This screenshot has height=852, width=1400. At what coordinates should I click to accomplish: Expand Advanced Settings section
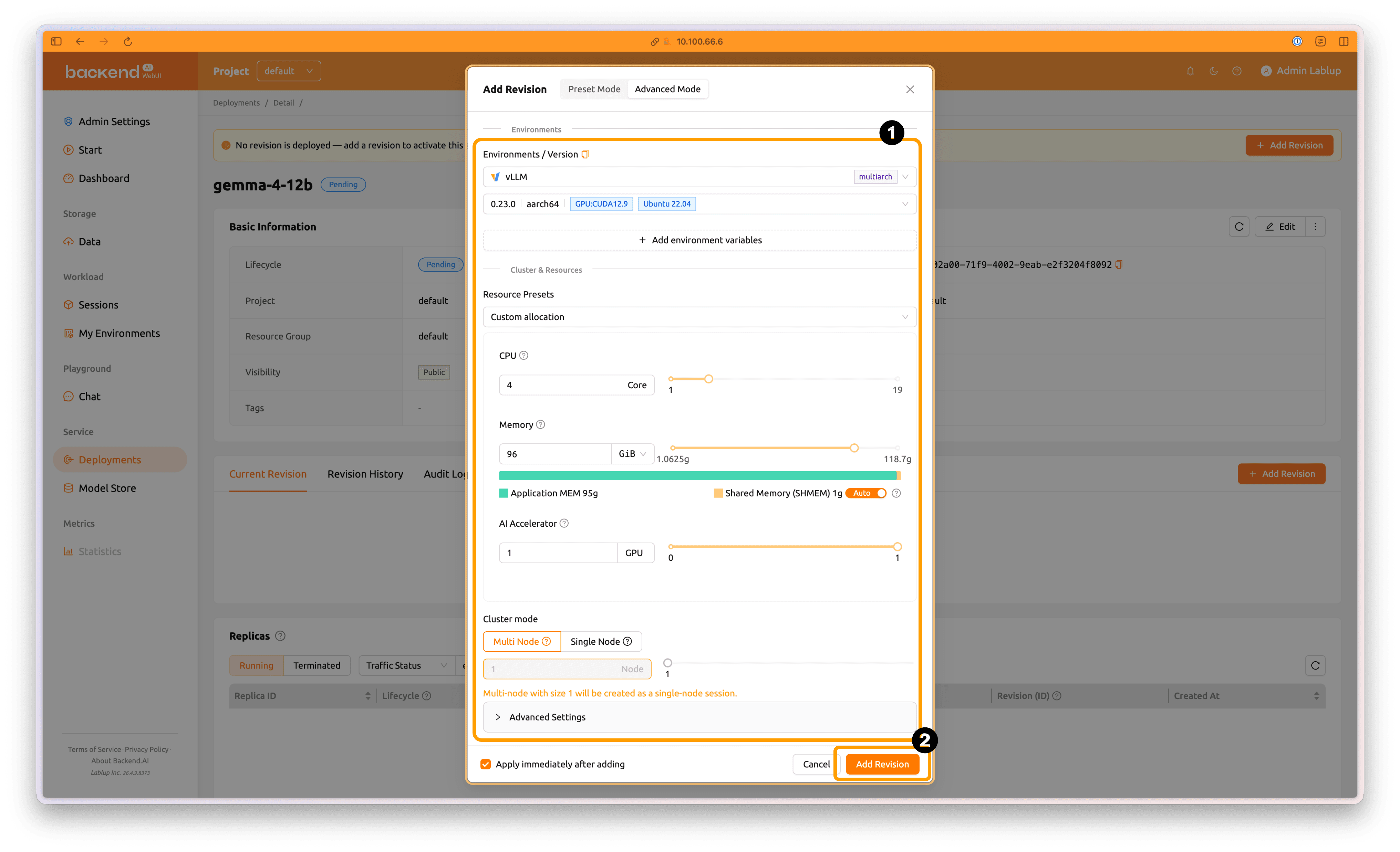coord(699,717)
